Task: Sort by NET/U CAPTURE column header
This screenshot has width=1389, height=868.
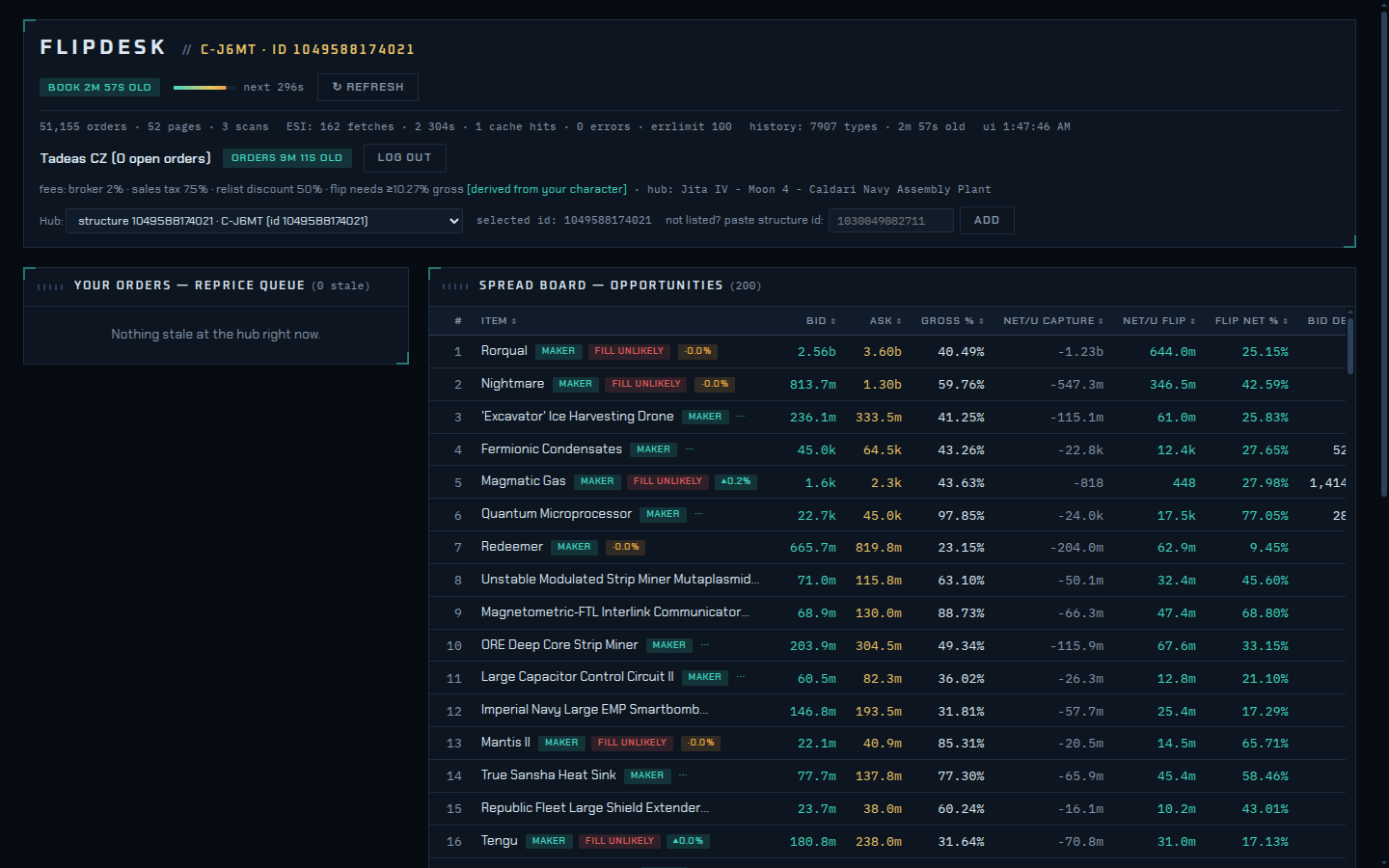Action: (1053, 321)
